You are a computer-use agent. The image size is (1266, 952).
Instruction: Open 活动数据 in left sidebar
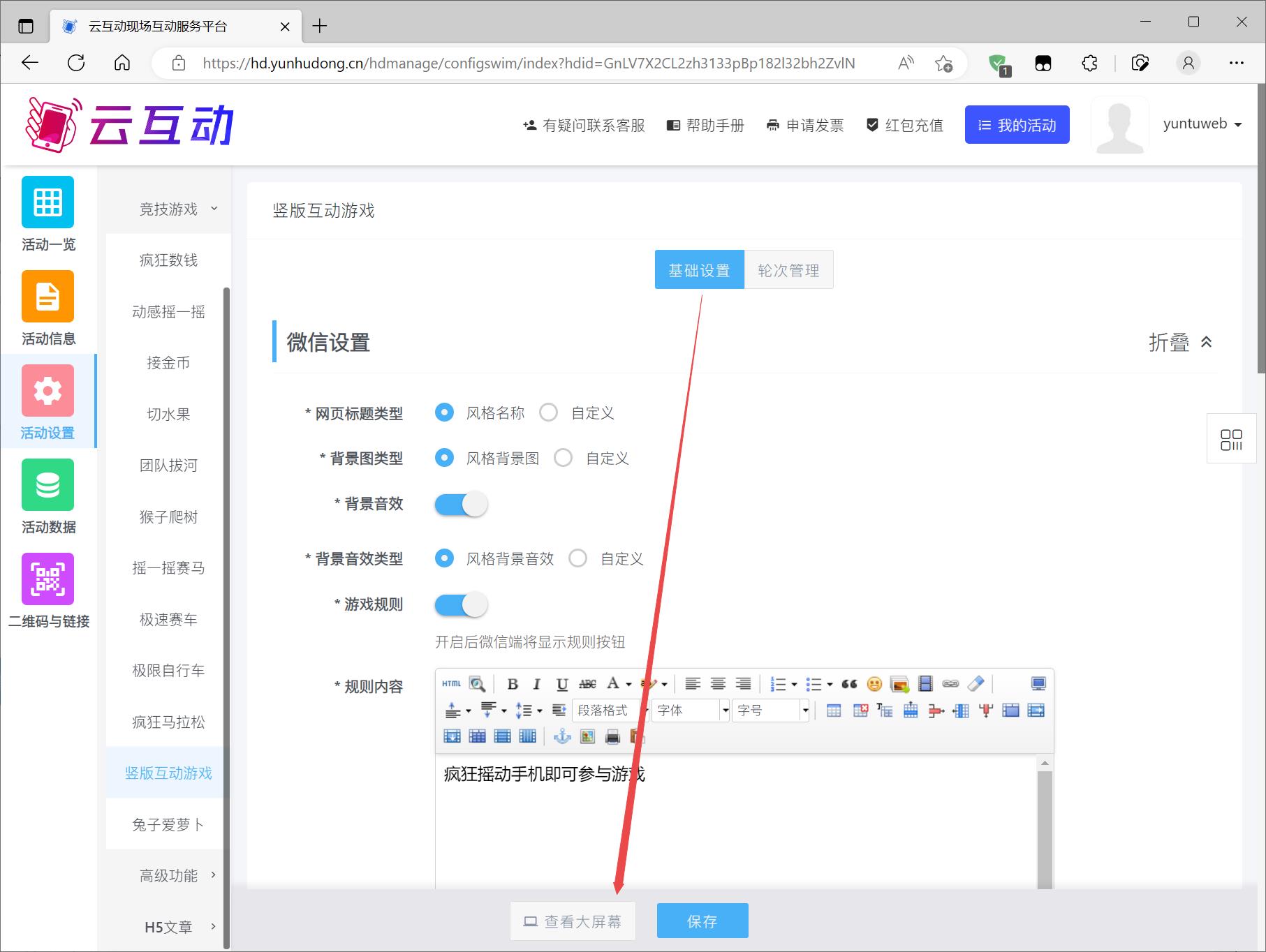point(48,497)
